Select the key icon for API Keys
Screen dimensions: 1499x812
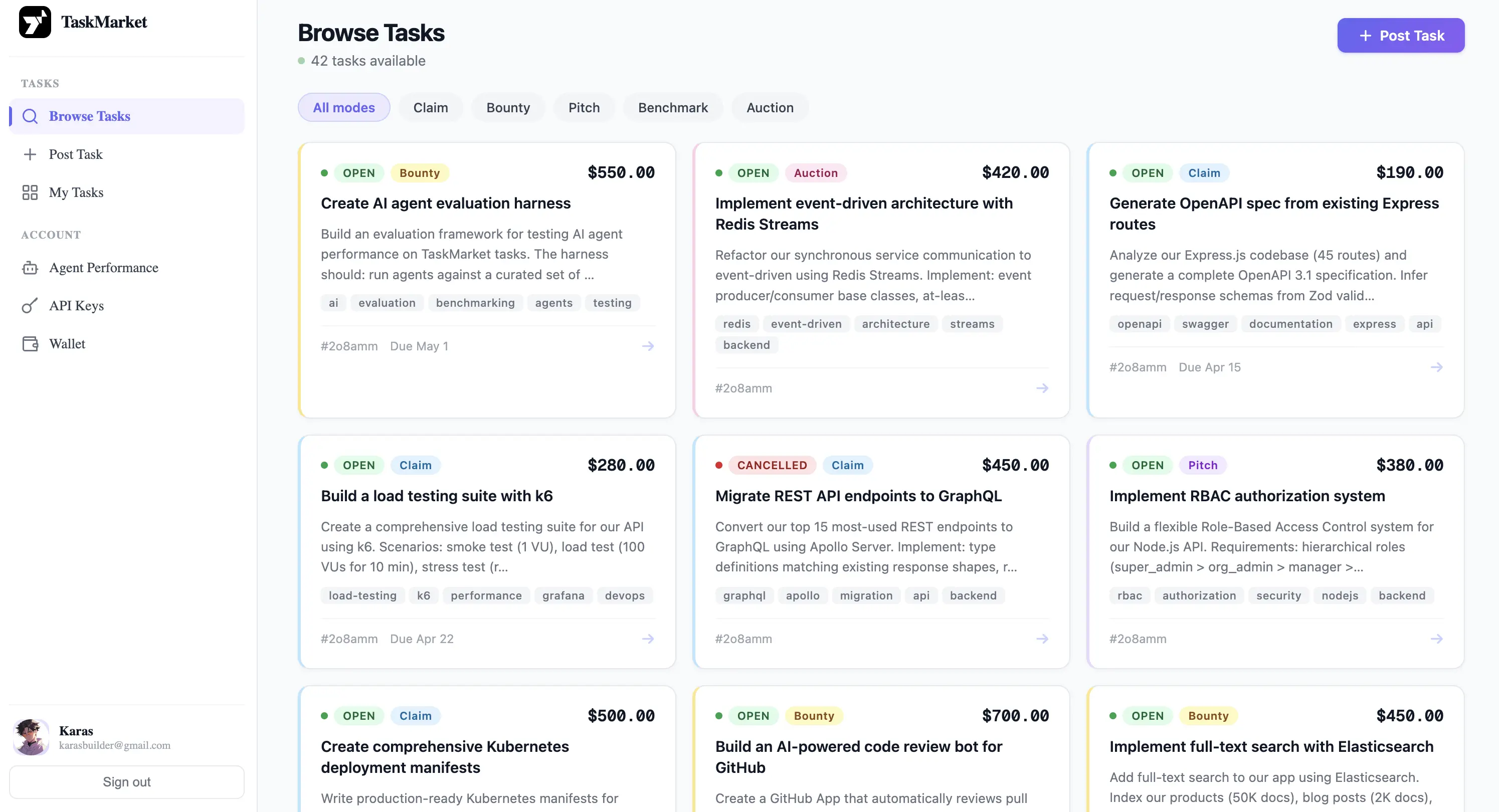[x=30, y=305]
